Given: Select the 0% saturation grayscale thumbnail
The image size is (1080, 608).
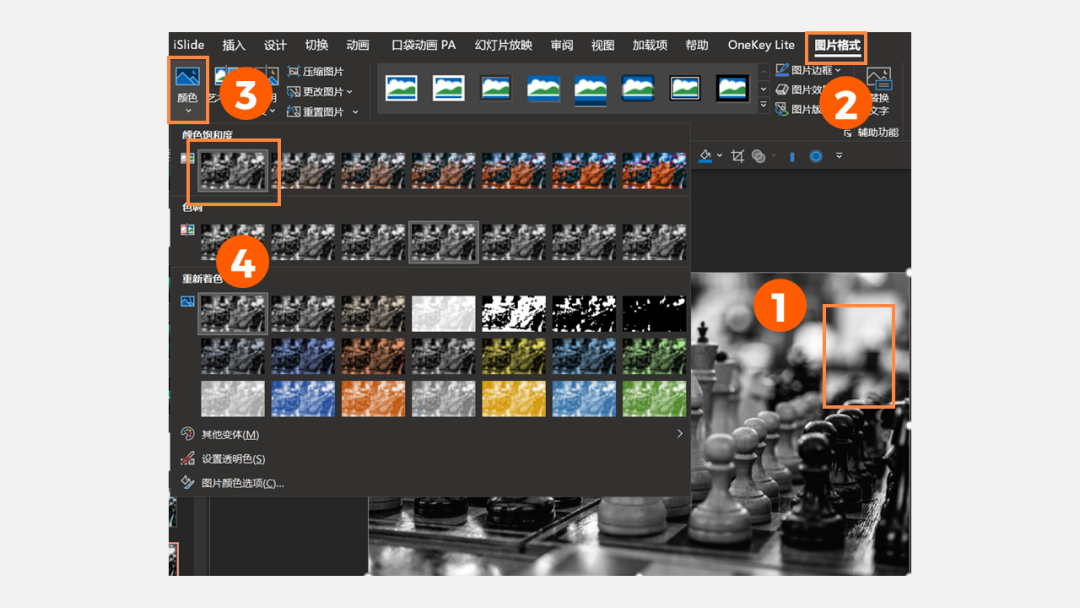Looking at the screenshot, I should [233, 170].
